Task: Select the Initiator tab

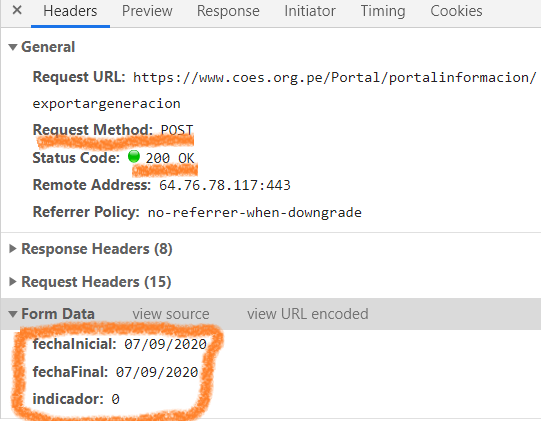Action: tap(310, 11)
